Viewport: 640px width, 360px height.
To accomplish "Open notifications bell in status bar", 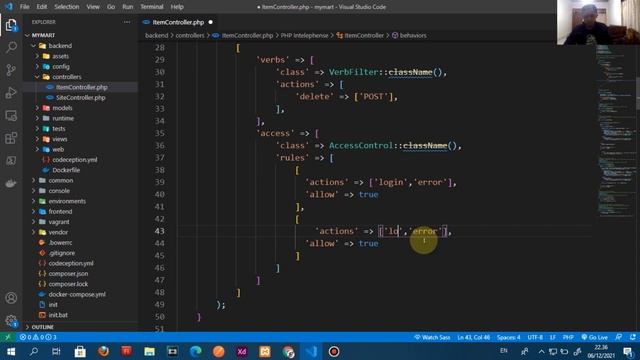I will click(x=632, y=337).
